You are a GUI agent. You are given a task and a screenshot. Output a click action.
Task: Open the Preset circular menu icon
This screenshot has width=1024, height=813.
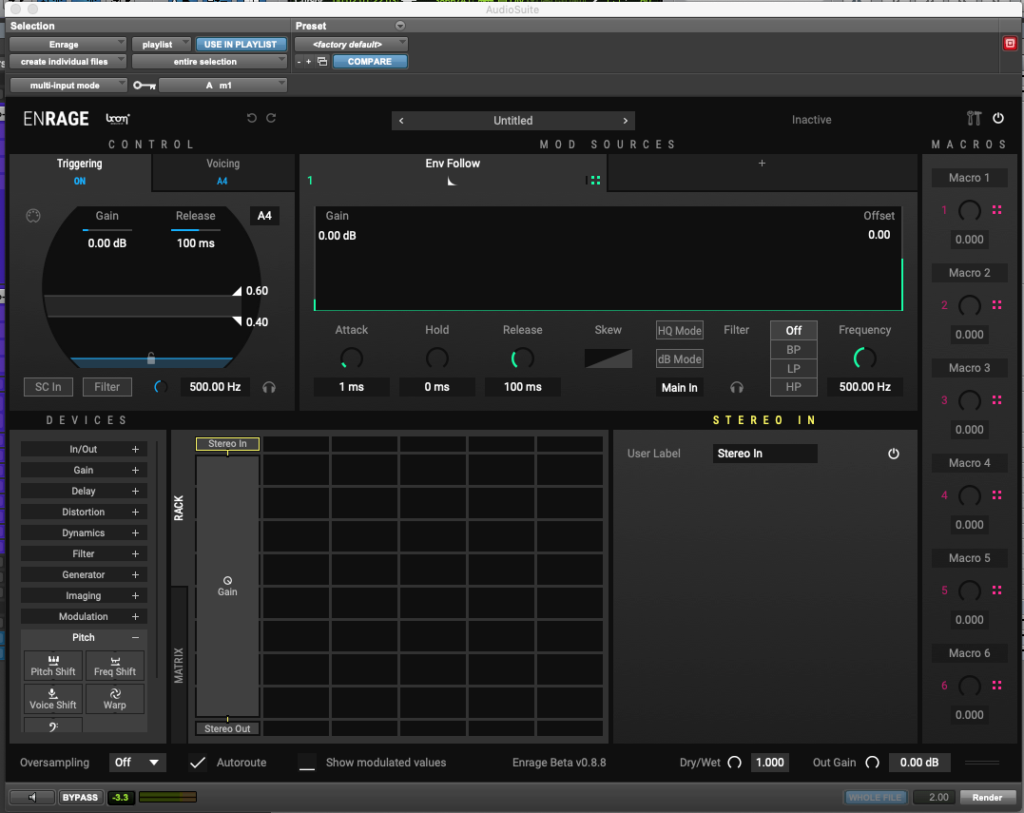[x=400, y=25]
